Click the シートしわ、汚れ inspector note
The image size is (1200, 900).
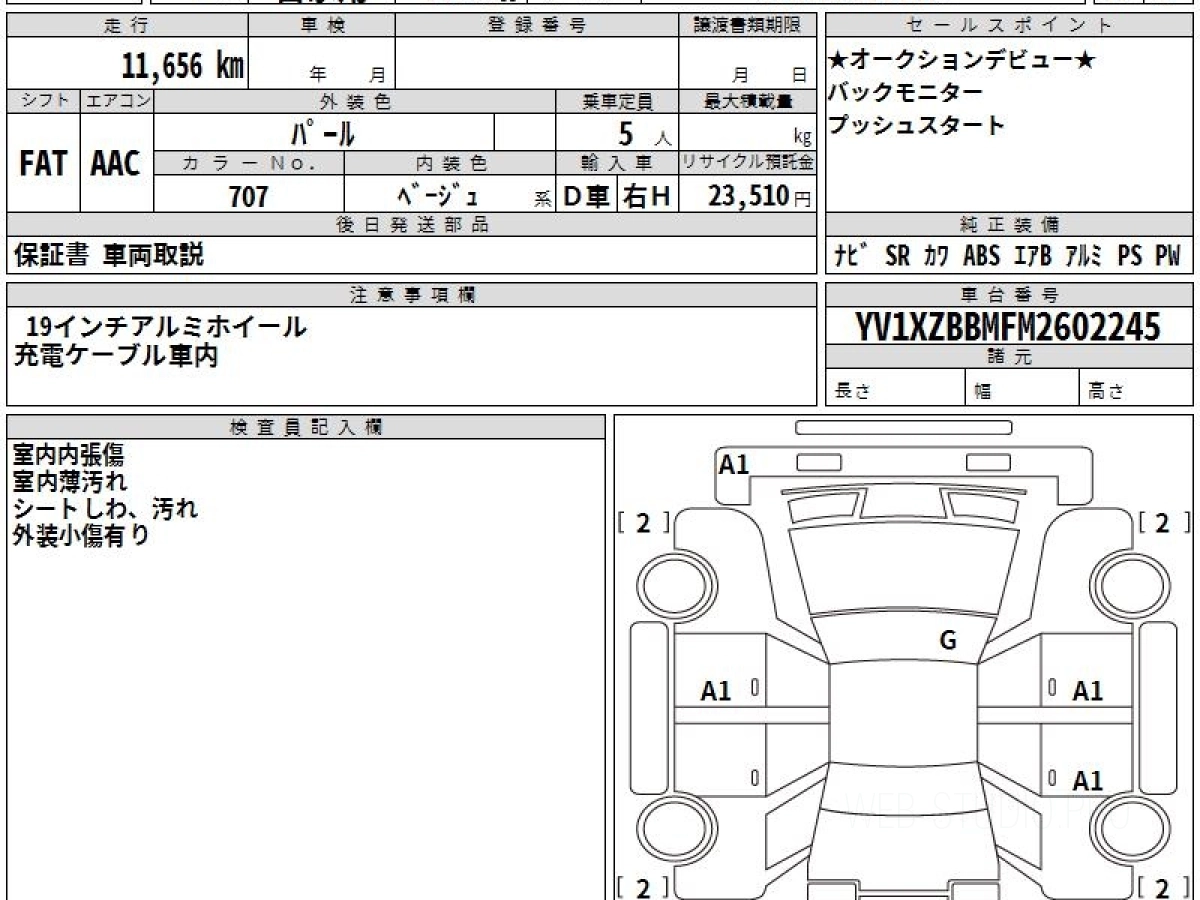point(105,509)
